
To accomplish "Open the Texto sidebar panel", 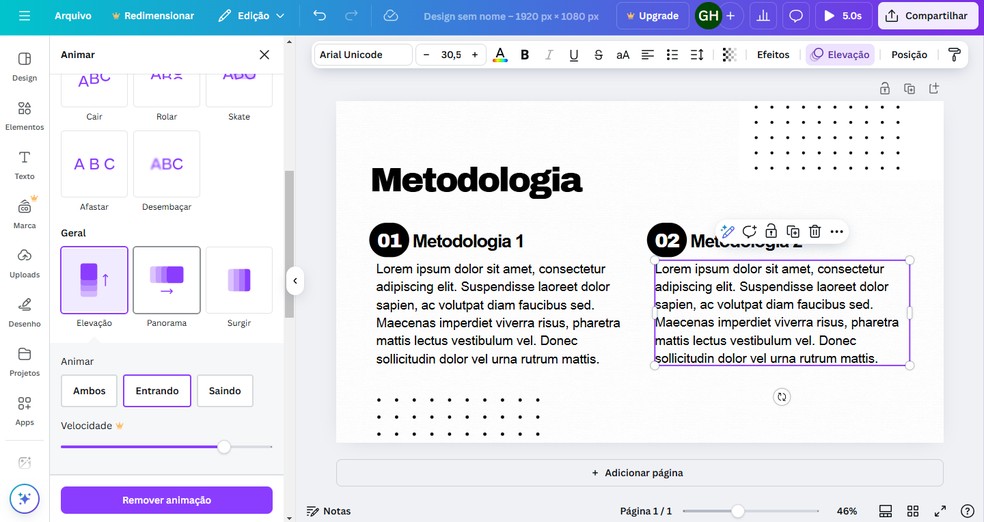I will click(x=24, y=165).
